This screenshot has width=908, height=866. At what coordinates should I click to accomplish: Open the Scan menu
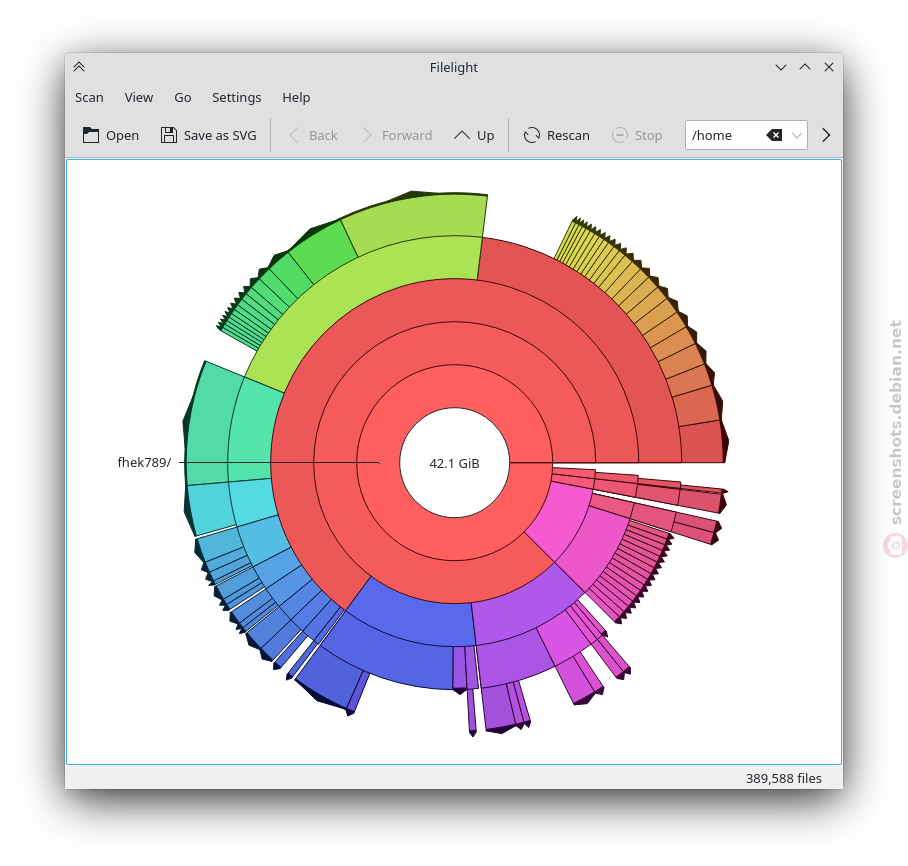click(89, 97)
